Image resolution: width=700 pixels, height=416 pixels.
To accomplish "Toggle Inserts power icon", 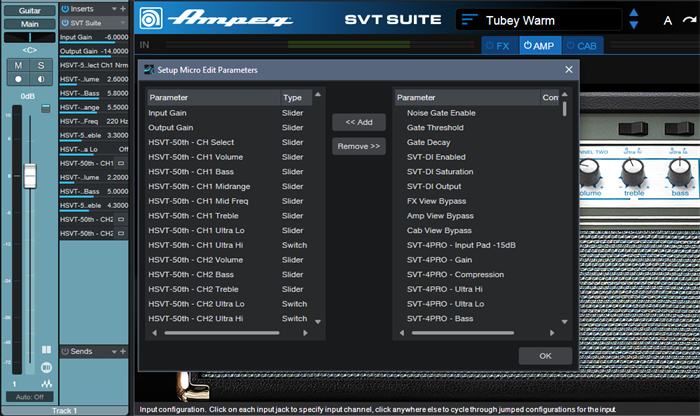I will (x=65, y=8).
